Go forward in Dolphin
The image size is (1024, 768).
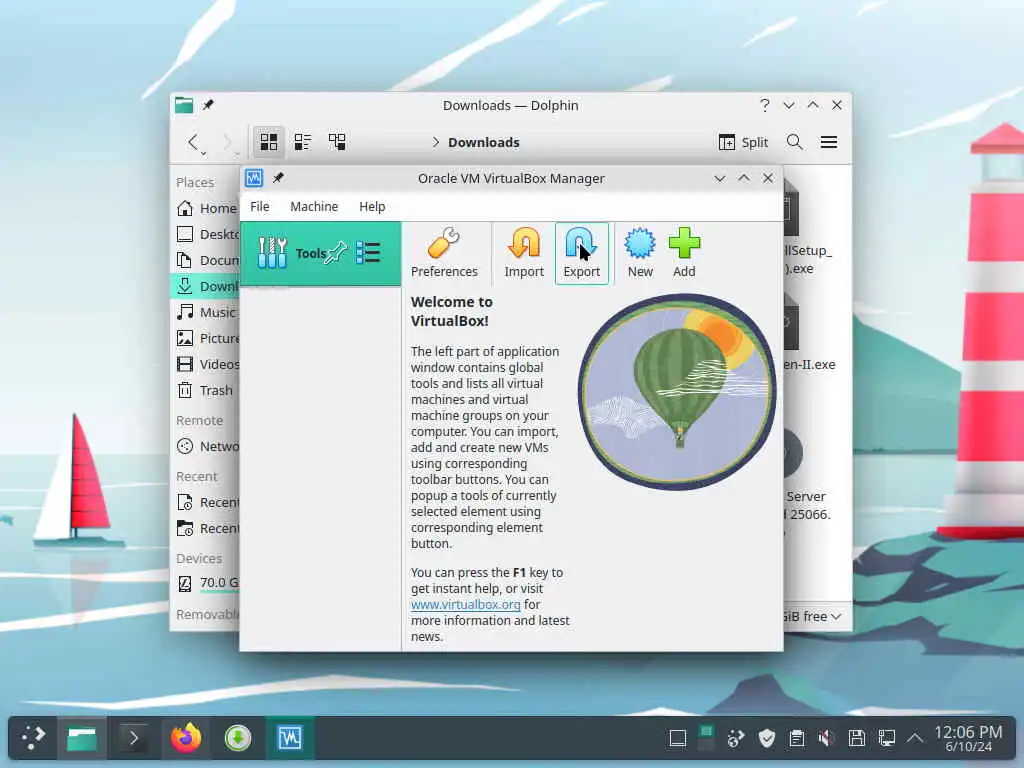228,142
